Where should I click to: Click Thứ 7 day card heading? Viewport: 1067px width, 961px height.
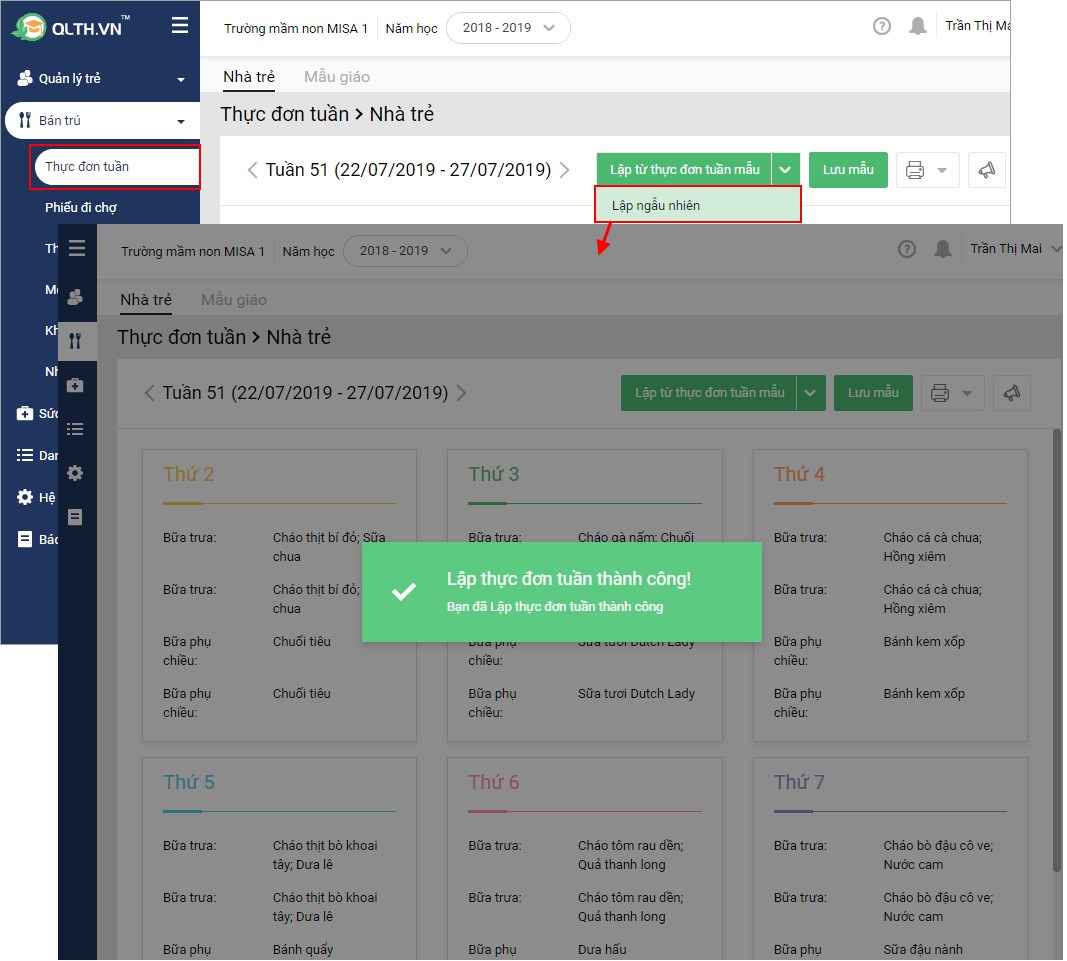click(x=800, y=783)
